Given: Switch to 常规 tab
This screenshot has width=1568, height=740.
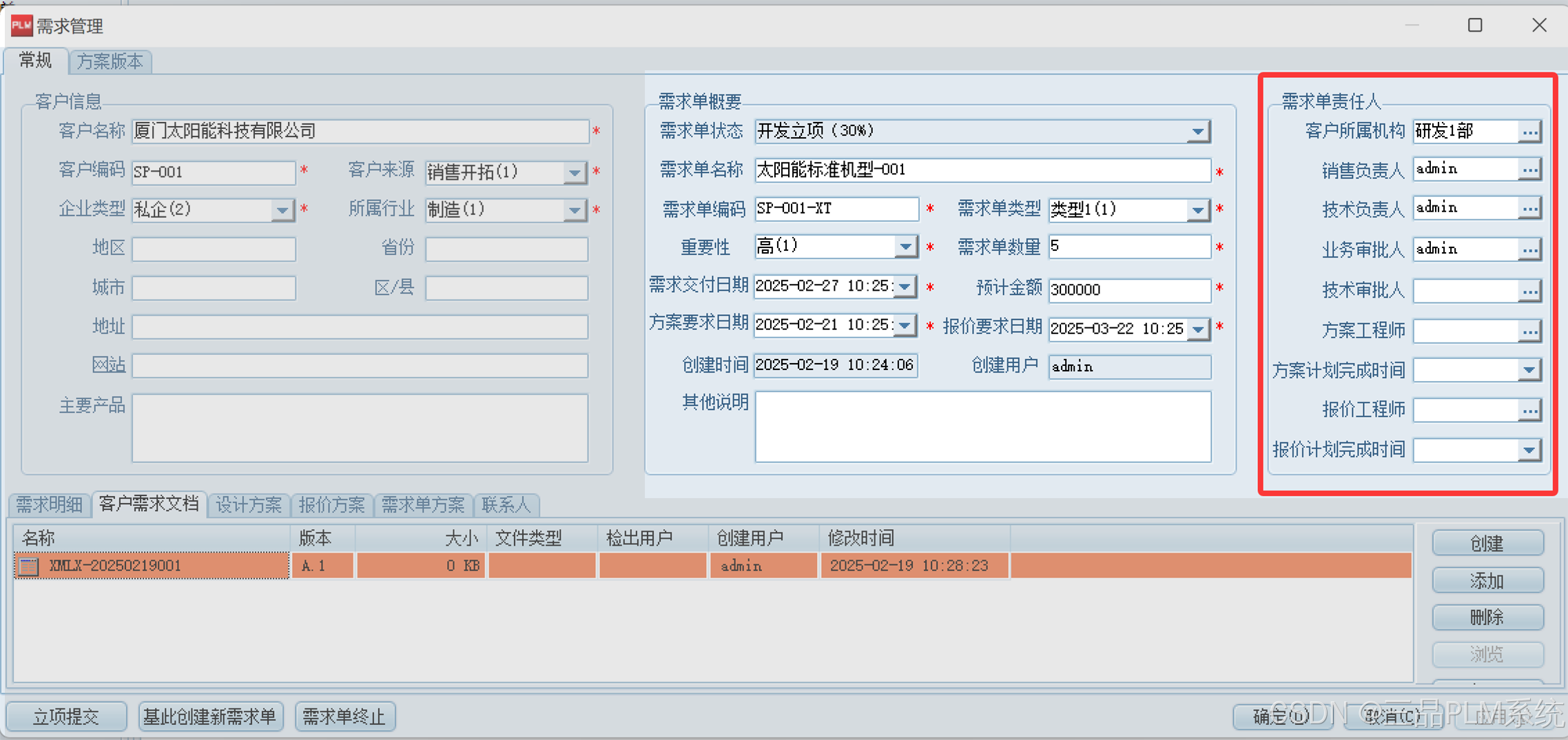Looking at the screenshot, I should [x=36, y=61].
